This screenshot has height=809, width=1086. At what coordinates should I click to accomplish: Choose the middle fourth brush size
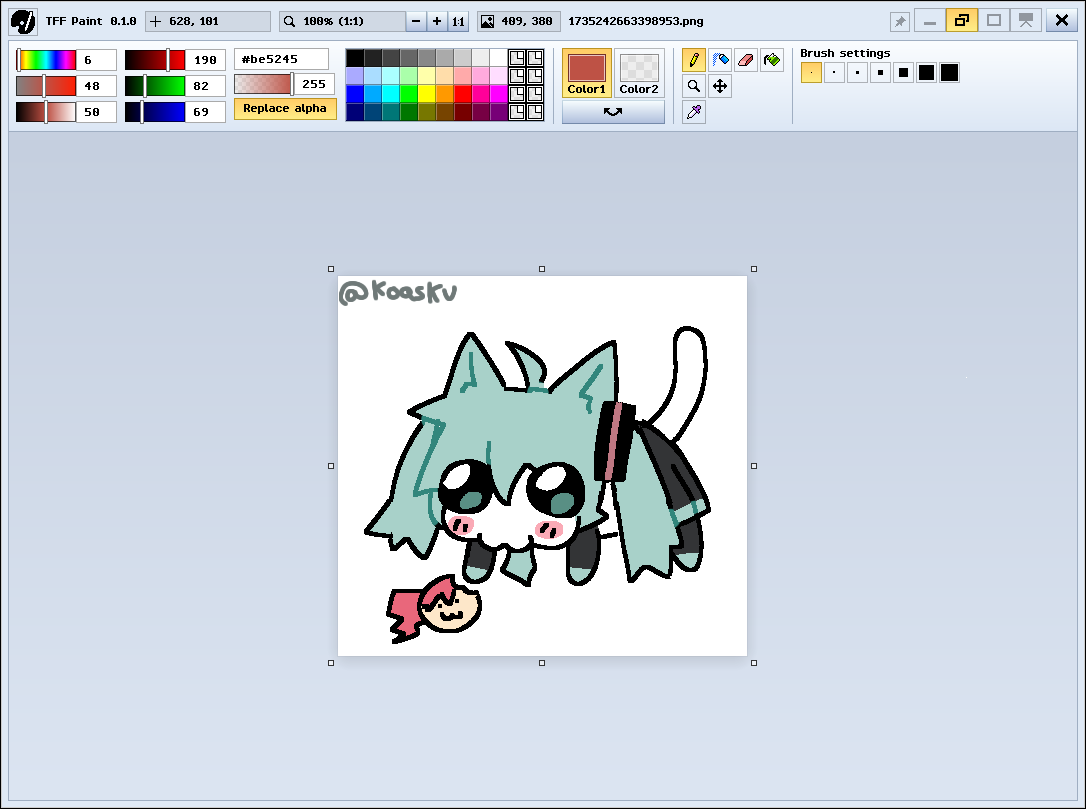point(880,73)
